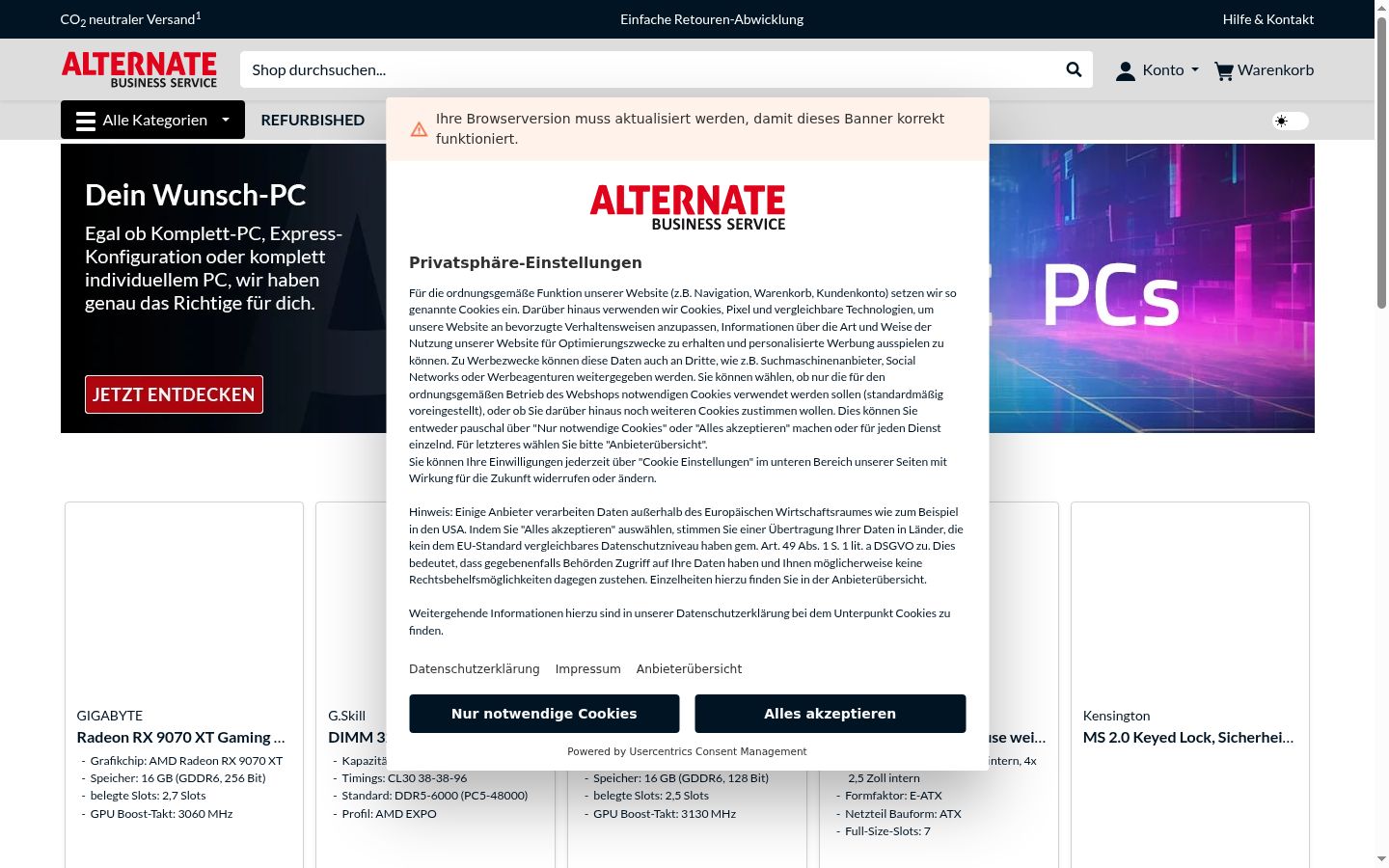
Task: Click the G.Skill brand label
Action: 346,716
